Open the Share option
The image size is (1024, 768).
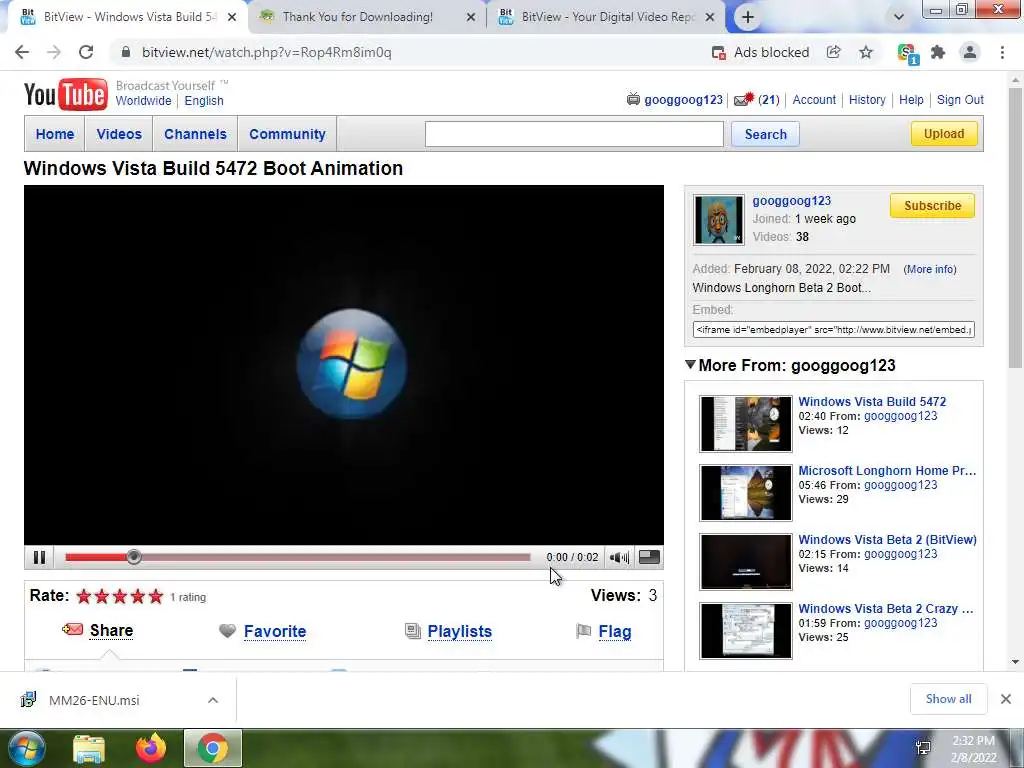point(112,630)
